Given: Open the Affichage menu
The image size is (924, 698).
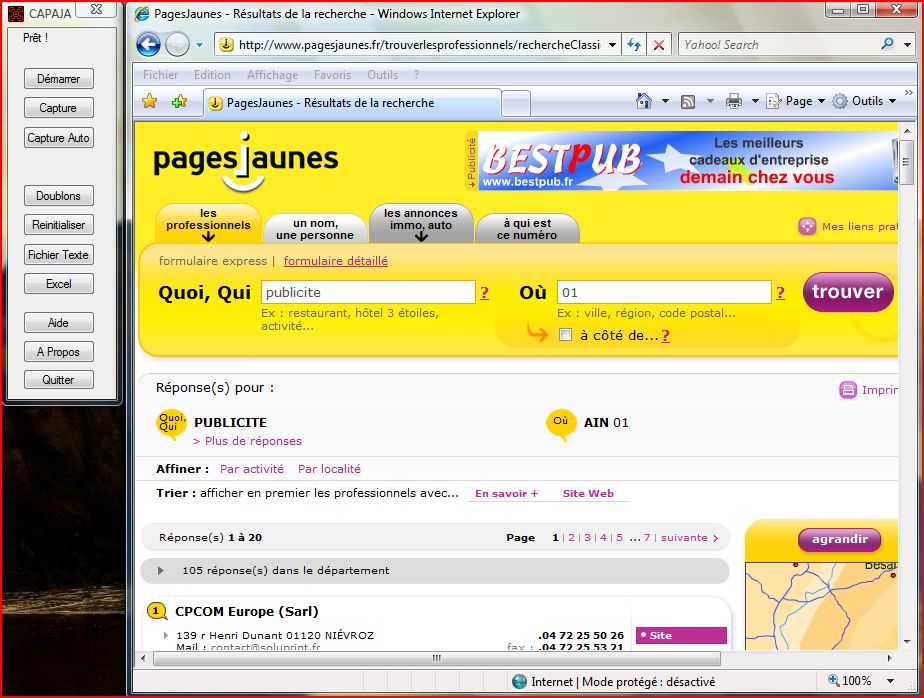Looking at the screenshot, I should [x=272, y=75].
